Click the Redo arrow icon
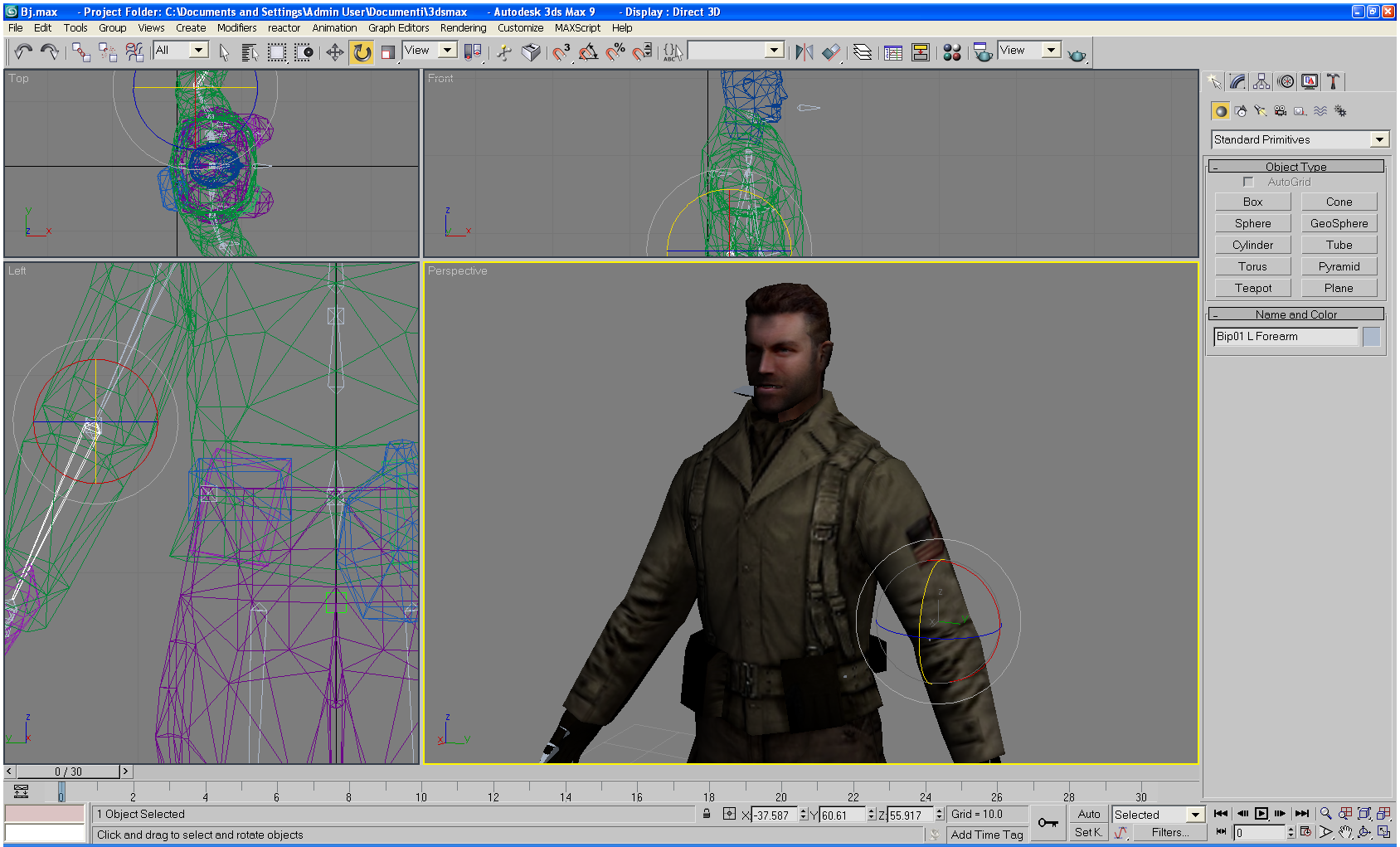The height and width of the screenshot is (847, 1400). pyautogui.click(x=50, y=51)
